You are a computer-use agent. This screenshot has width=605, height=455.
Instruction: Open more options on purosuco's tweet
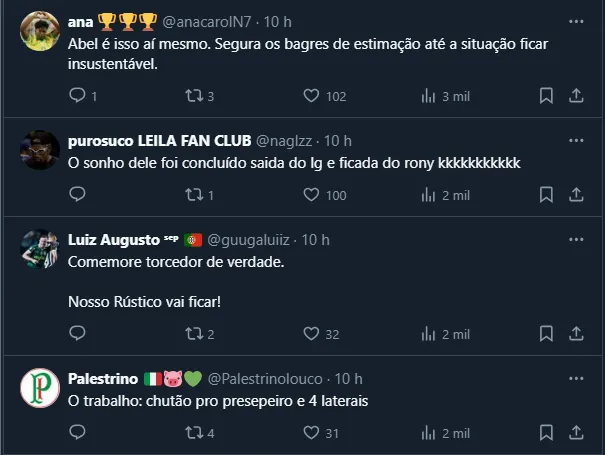(576, 140)
